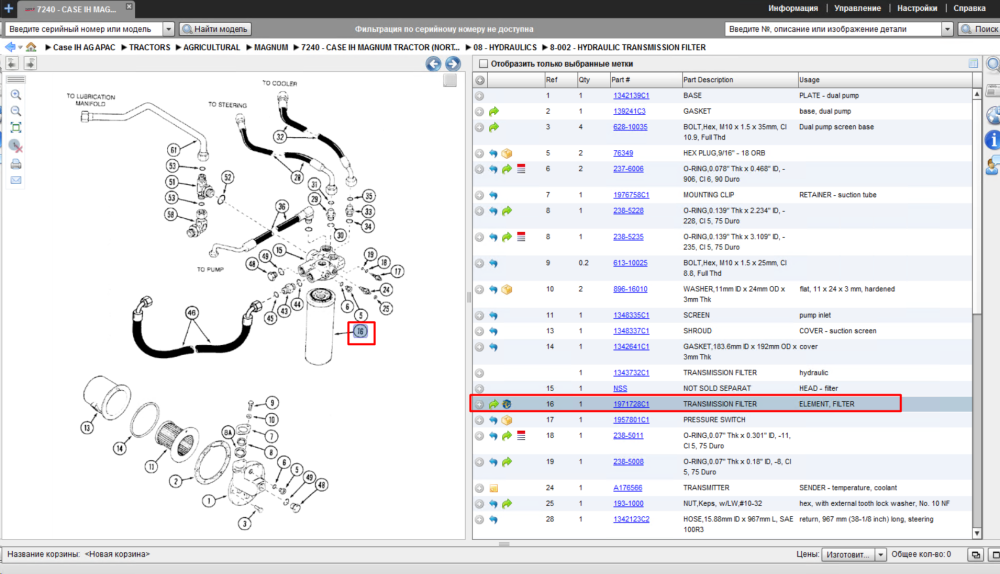Toggle show only selected callouts checkbox
1000x574 pixels.
483,64
